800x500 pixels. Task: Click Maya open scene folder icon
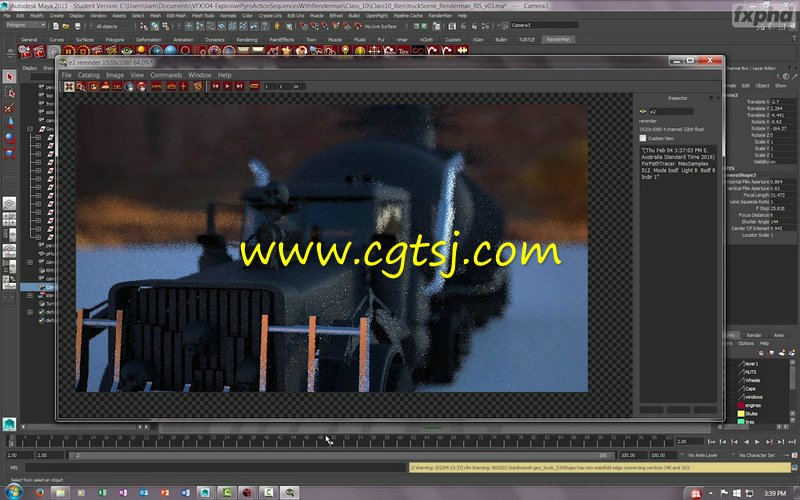[x=66, y=26]
